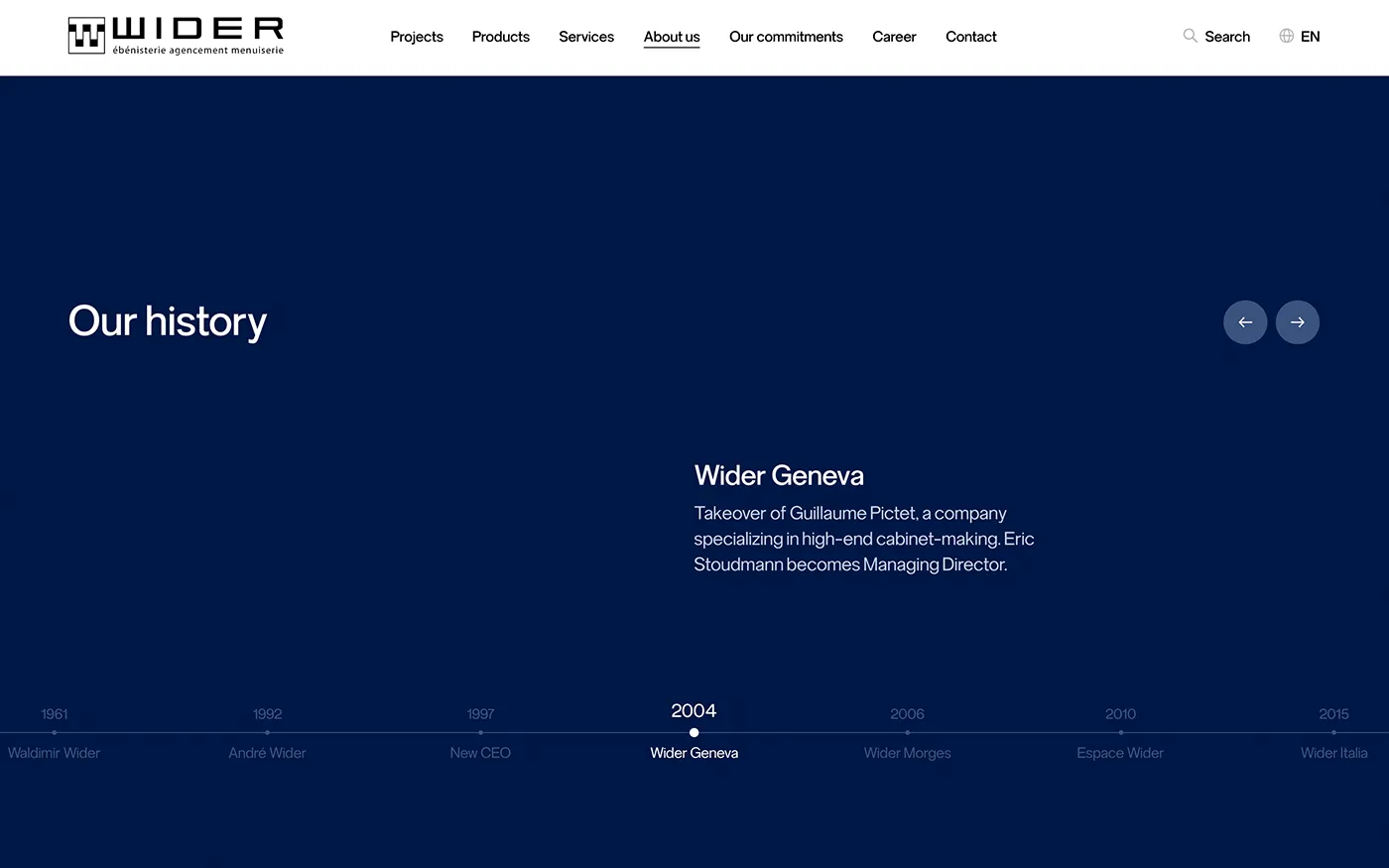1389x868 pixels.
Task: Click the globe language icon
Action: coord(1286,36)
